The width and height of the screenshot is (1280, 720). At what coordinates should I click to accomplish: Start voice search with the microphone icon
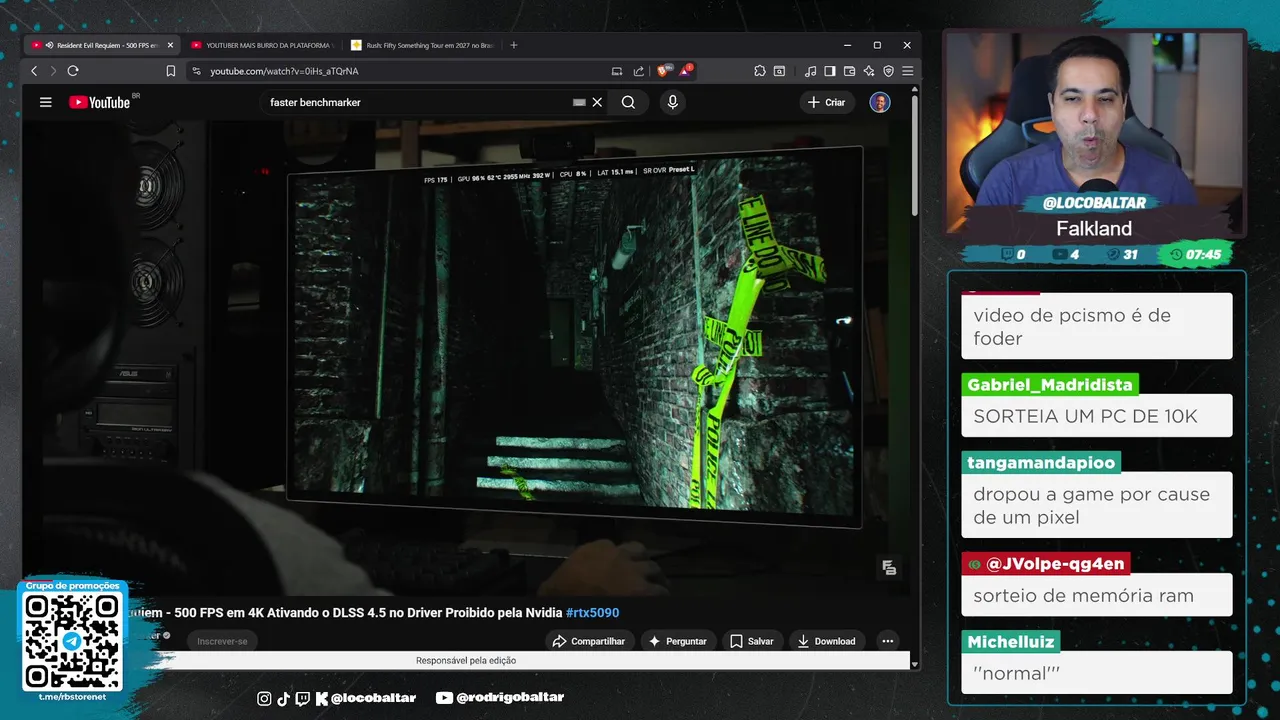(x=672, y=102)
